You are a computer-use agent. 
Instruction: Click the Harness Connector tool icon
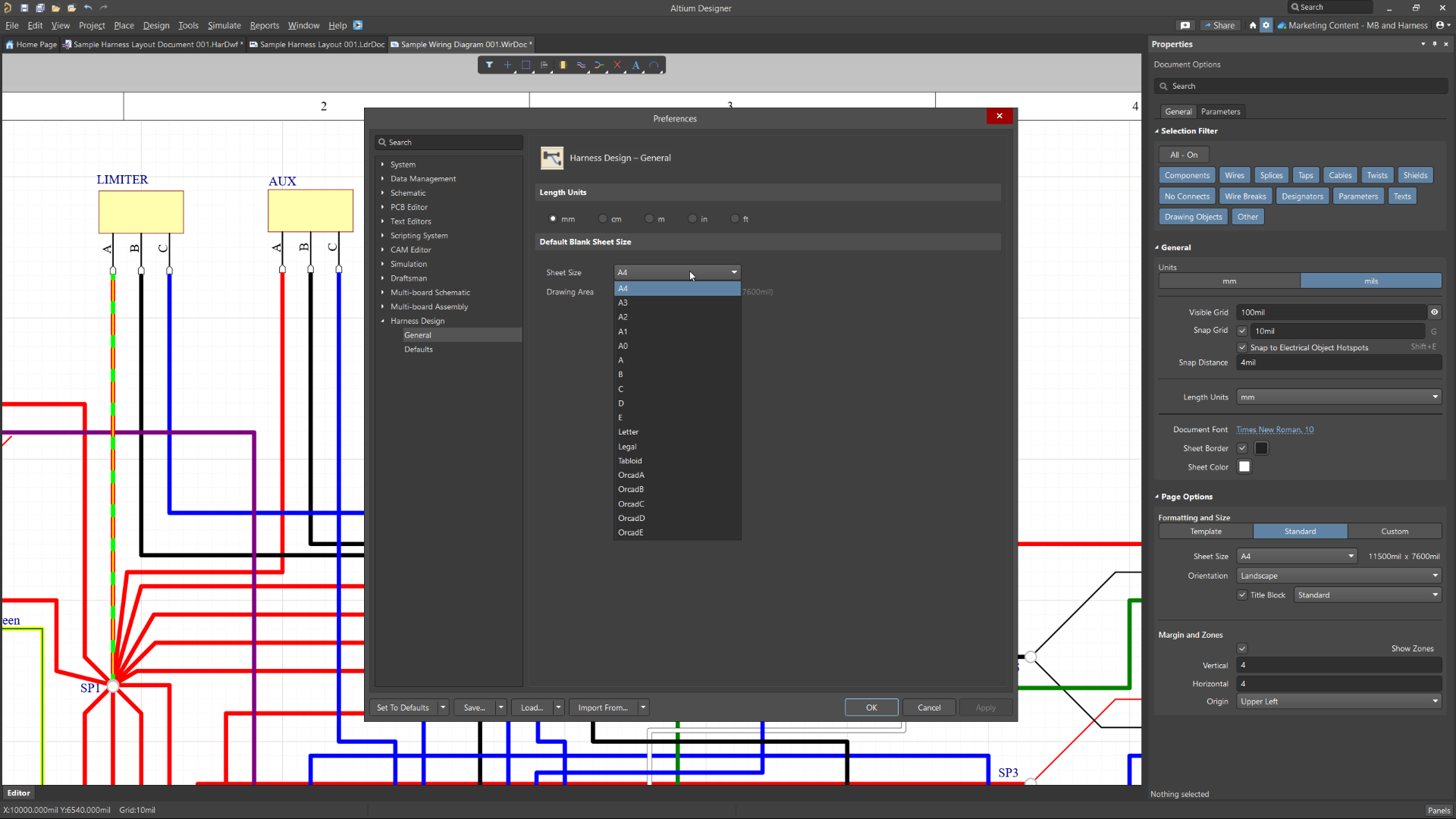(563, 65)
